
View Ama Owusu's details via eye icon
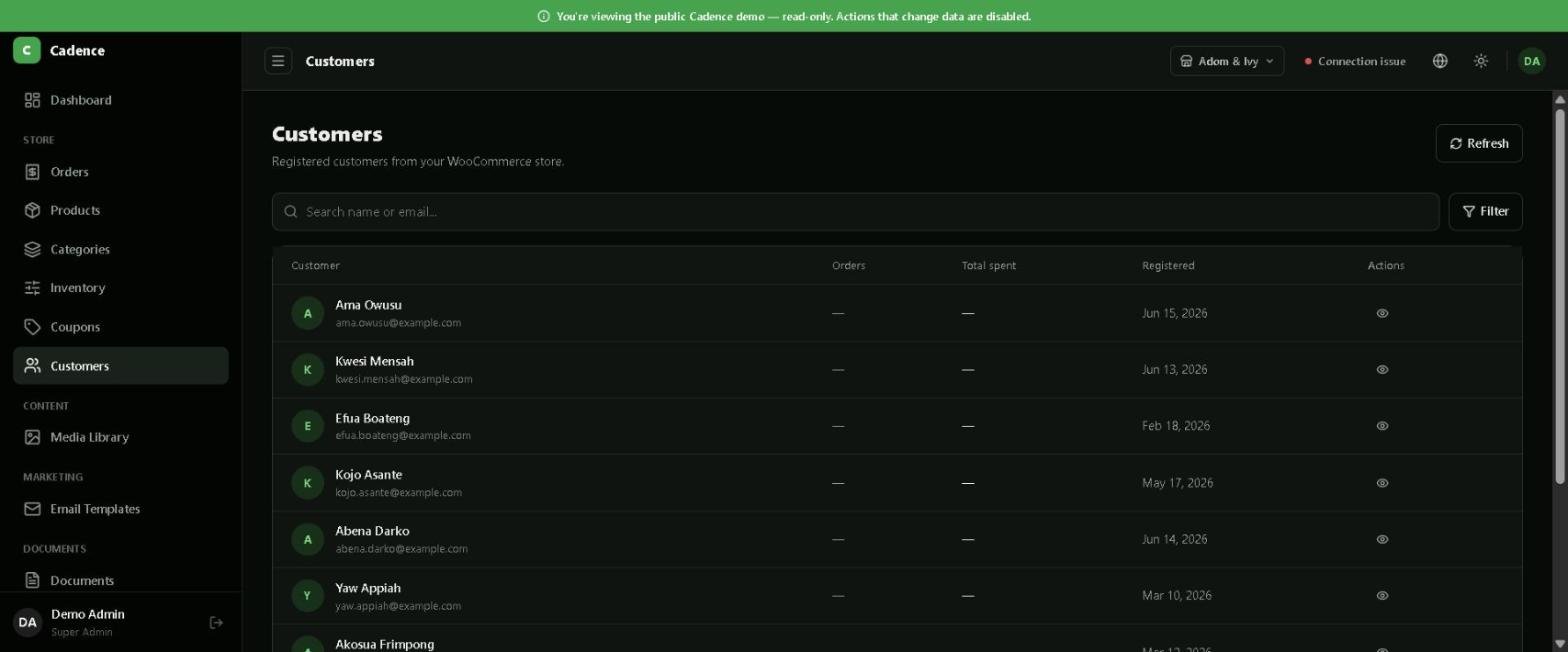point(1382,313)
